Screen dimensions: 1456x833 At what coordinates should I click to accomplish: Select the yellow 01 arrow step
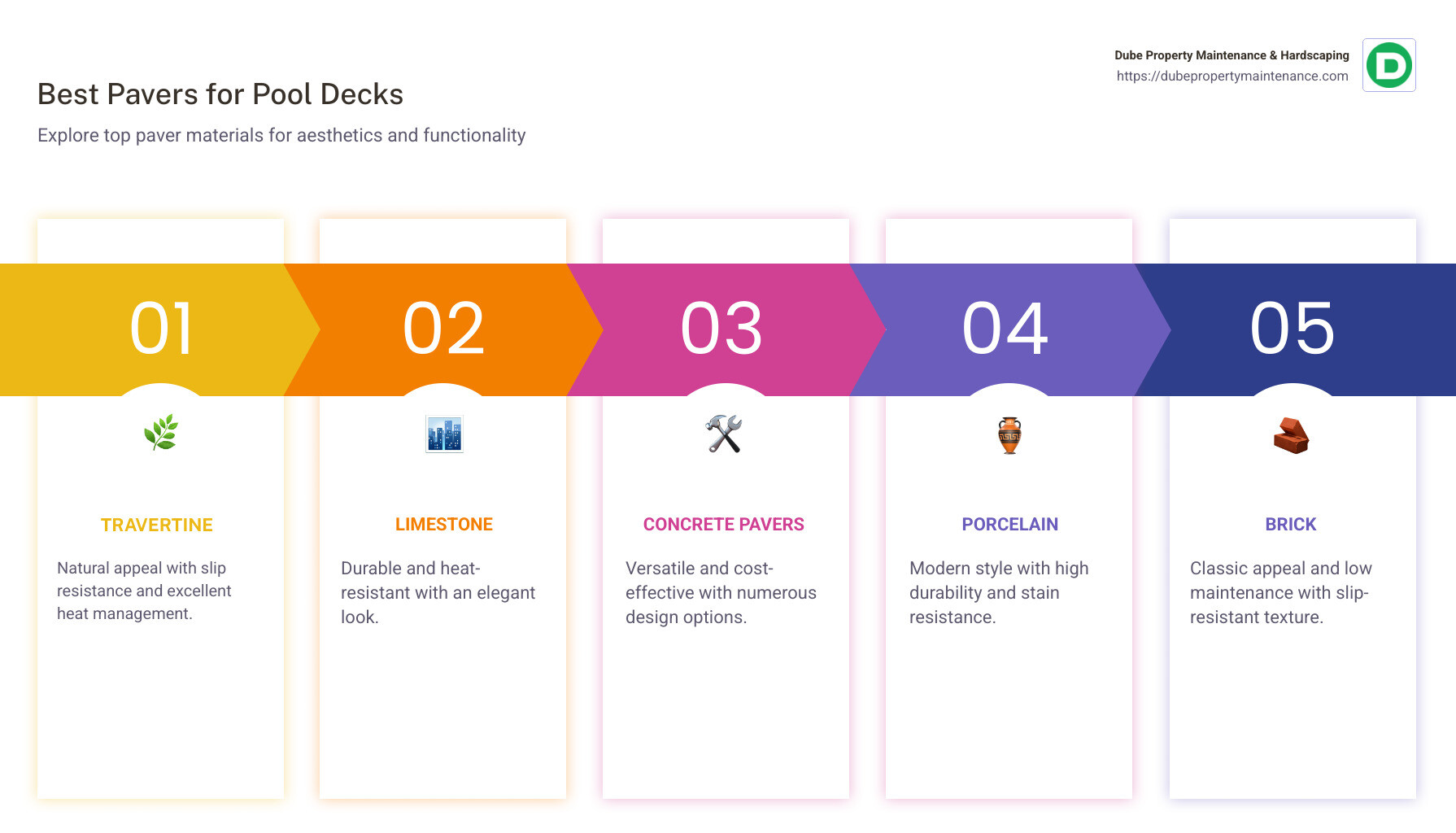pyautogui.click(x=161, y=329)
